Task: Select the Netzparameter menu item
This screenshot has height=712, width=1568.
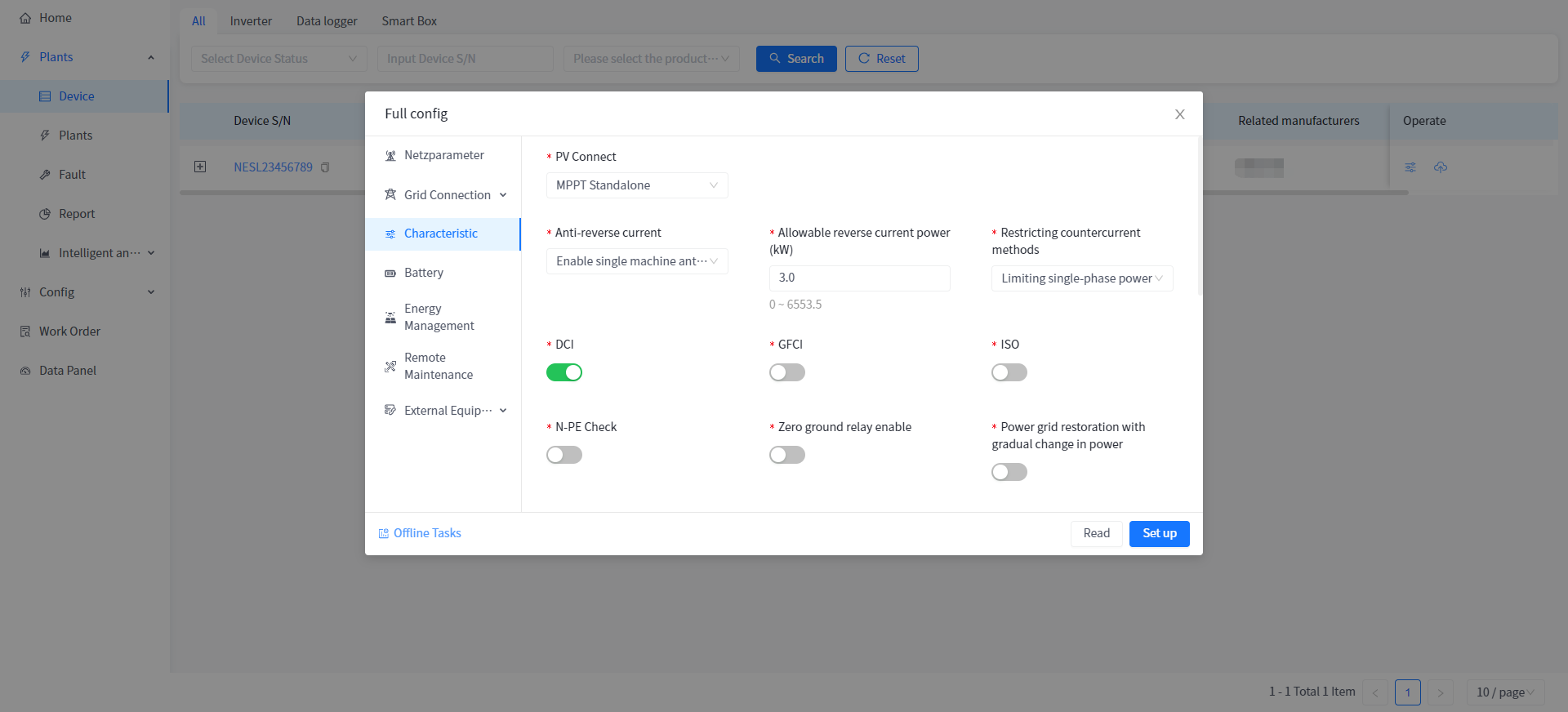Action: coord(443,155)
